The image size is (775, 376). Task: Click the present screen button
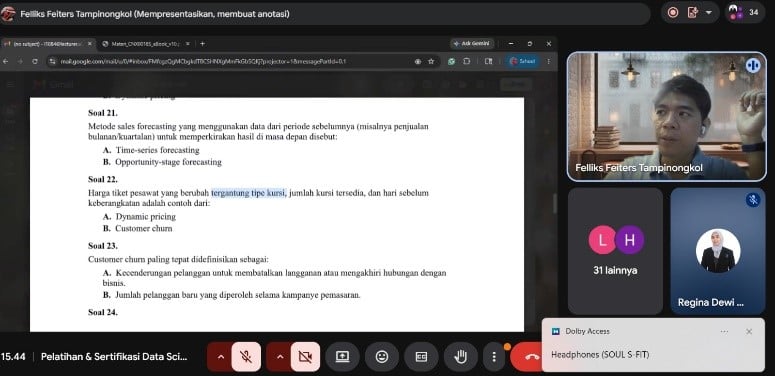coord(342,357)
